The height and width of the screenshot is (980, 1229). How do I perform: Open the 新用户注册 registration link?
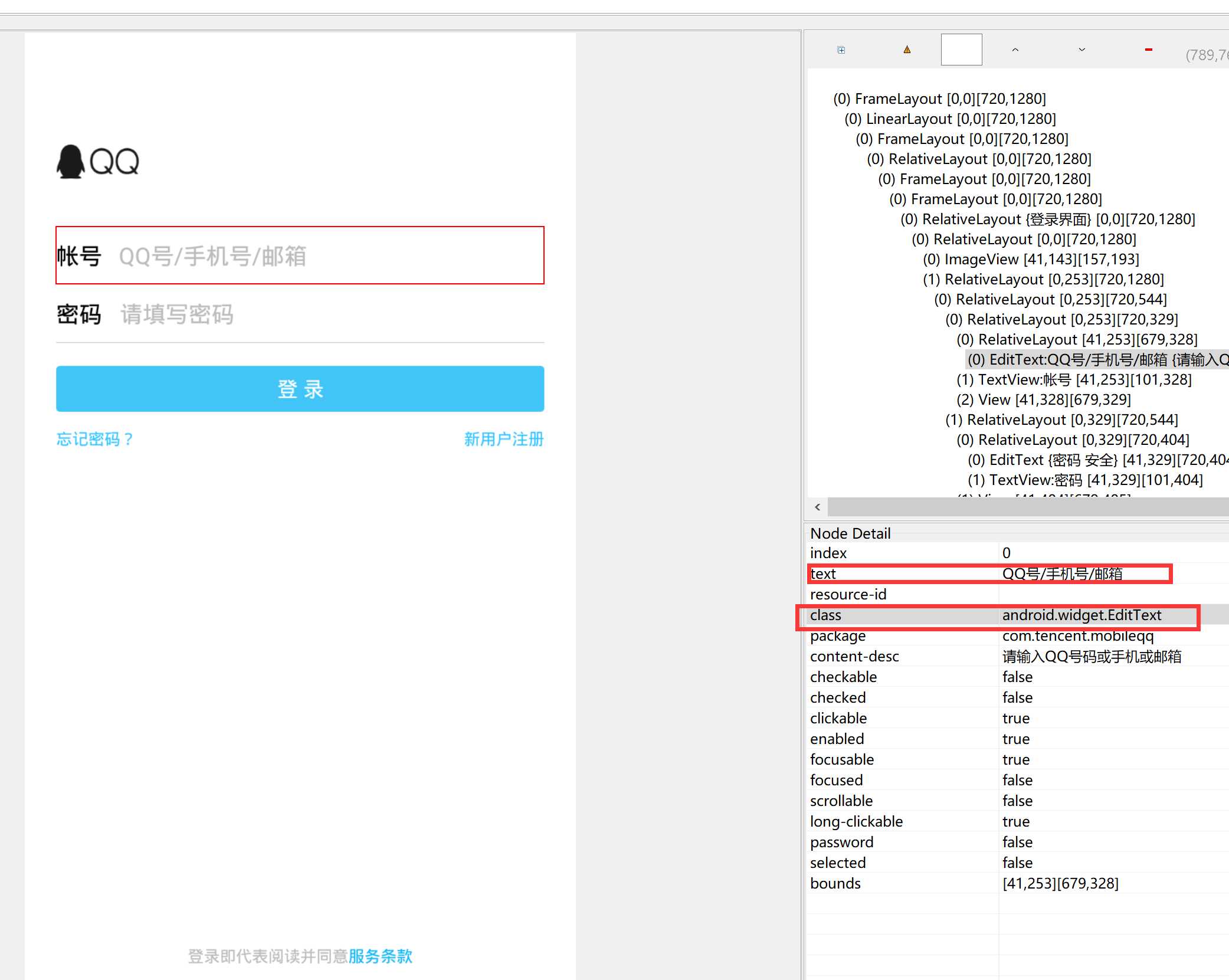504,439
